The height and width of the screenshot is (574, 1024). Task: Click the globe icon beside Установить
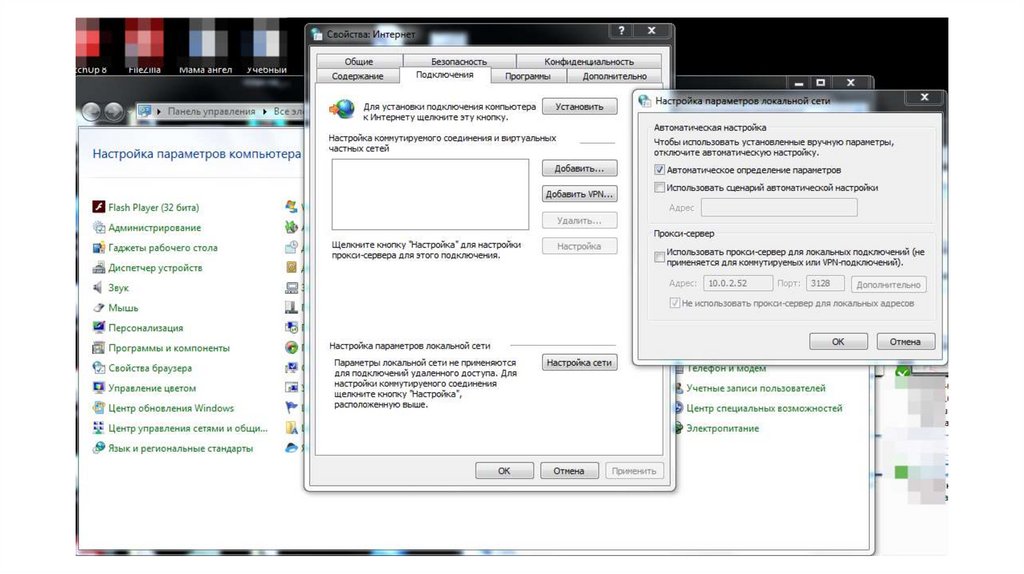[x=342, y=110]
